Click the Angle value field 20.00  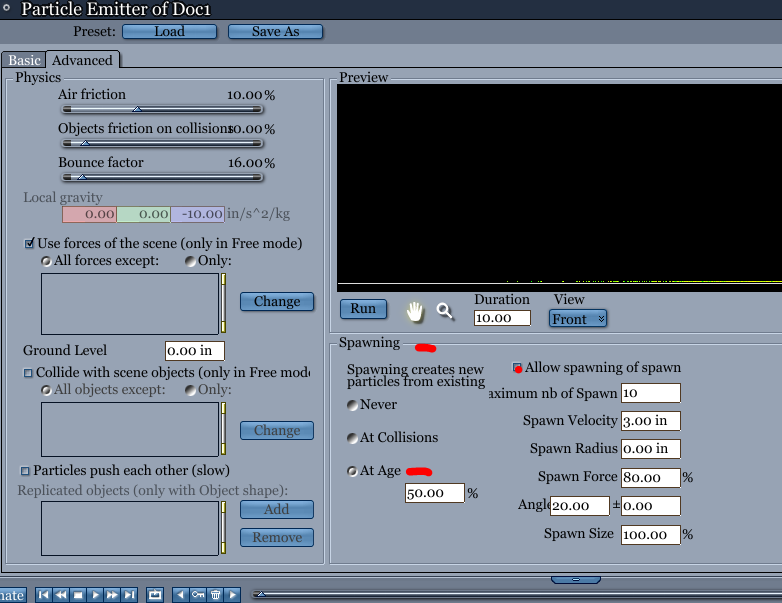[x=580, y=506]
